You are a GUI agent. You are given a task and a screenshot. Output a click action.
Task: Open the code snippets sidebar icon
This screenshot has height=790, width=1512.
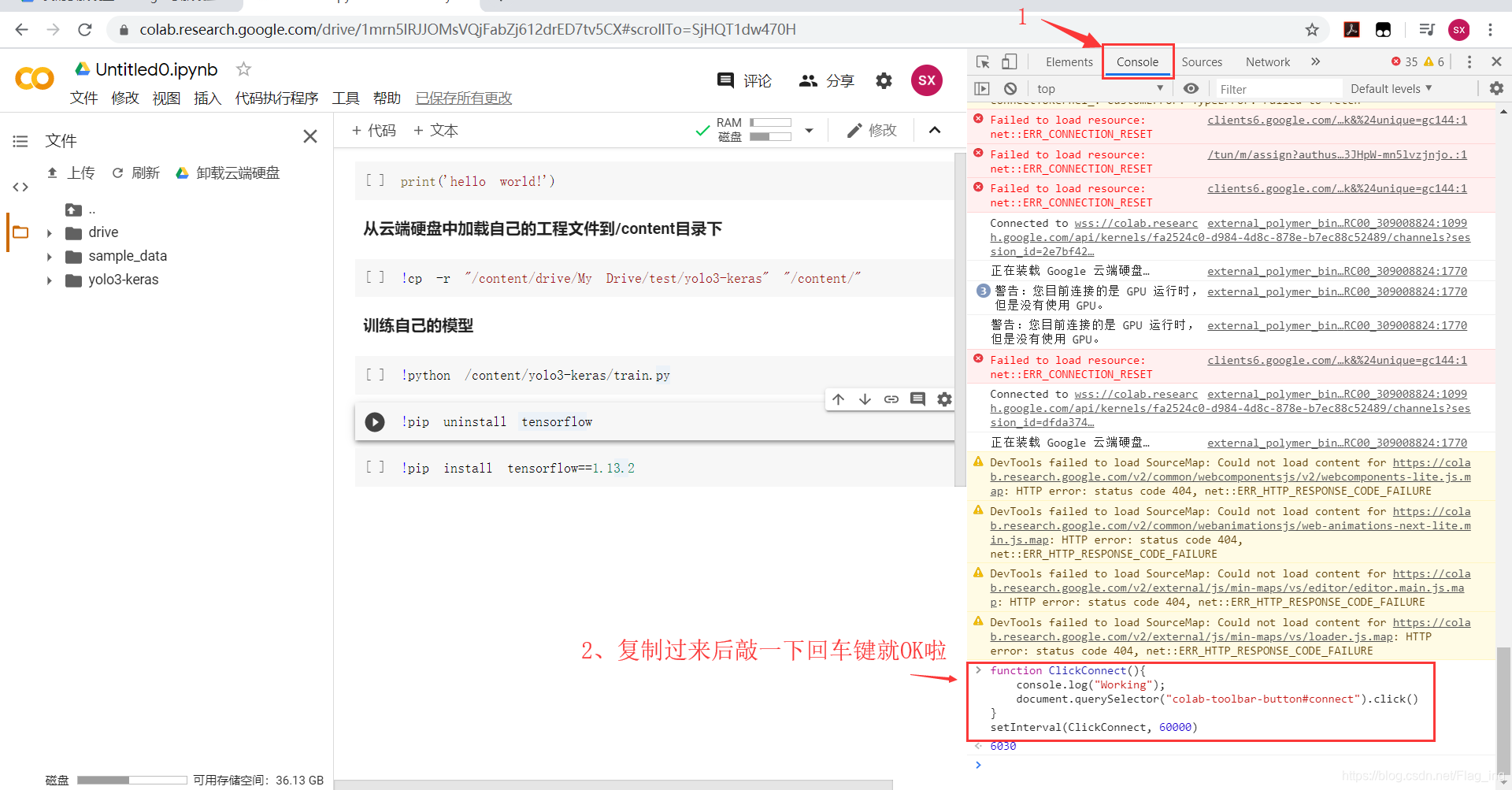click(x=20, y=187)
